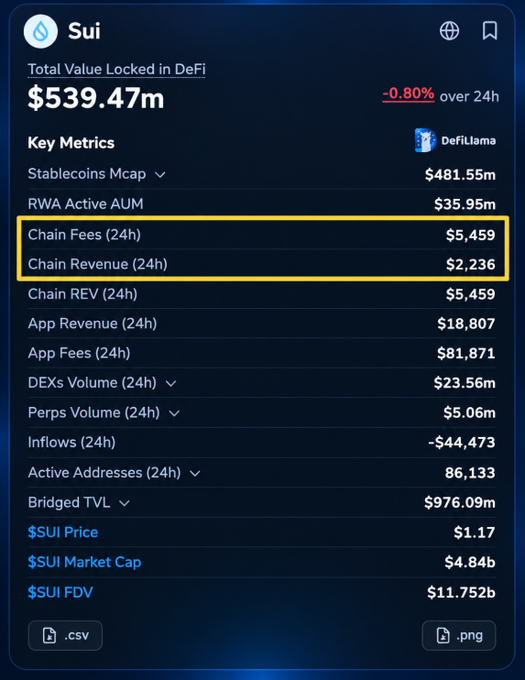
Task: Open the $SUI Market Cap link
Action: pos(85,562)
